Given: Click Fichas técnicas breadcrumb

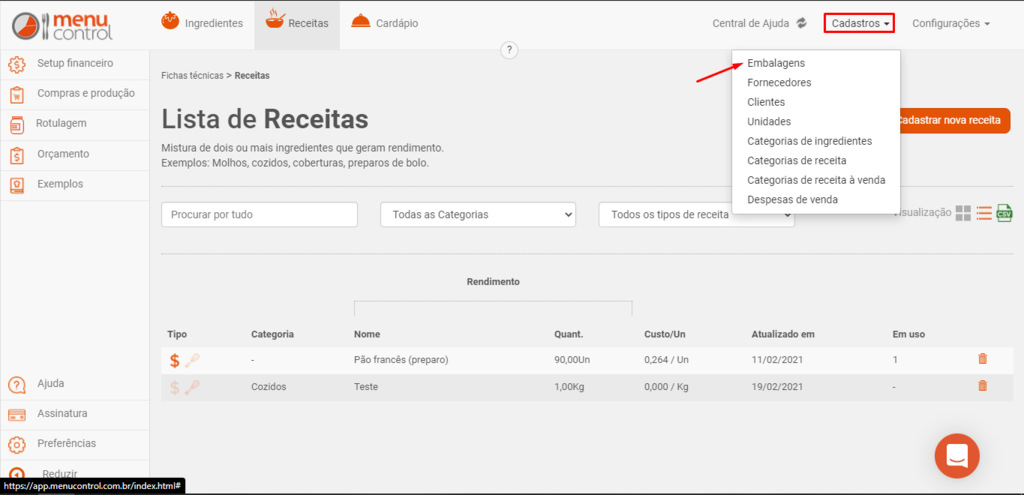Looking at the screenshot, I should pos(192,76).
